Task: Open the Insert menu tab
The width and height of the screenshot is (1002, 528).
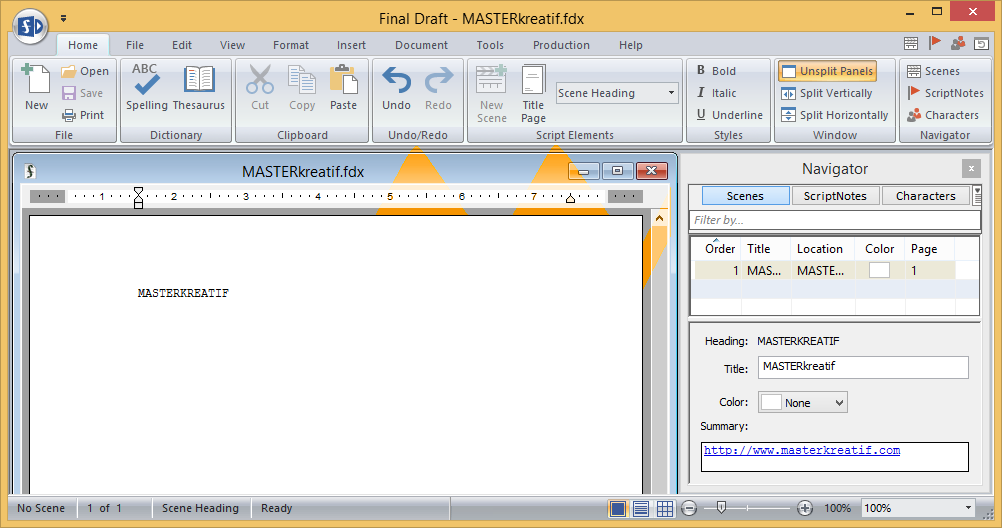Action: pos(351,45)
